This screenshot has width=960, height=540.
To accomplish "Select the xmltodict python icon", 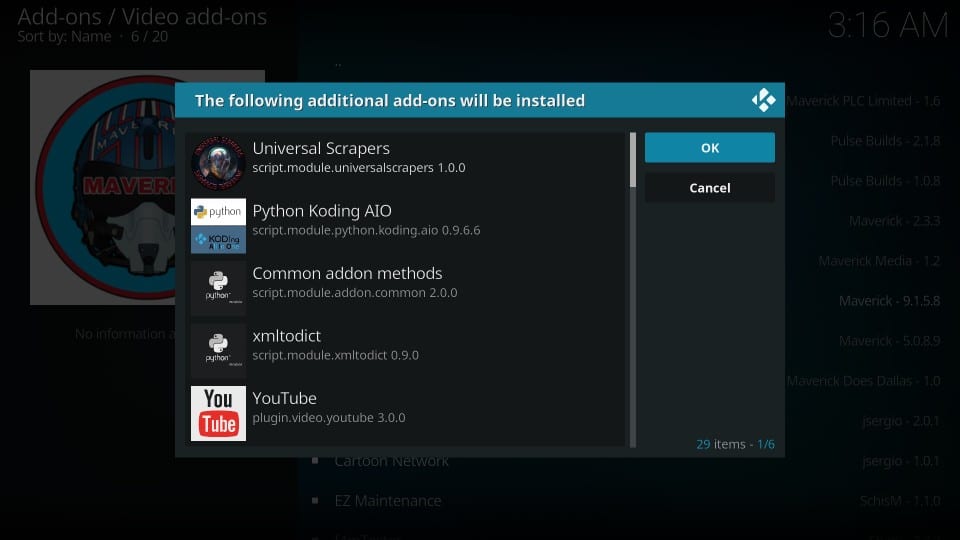I will click(x=218, y=350).
